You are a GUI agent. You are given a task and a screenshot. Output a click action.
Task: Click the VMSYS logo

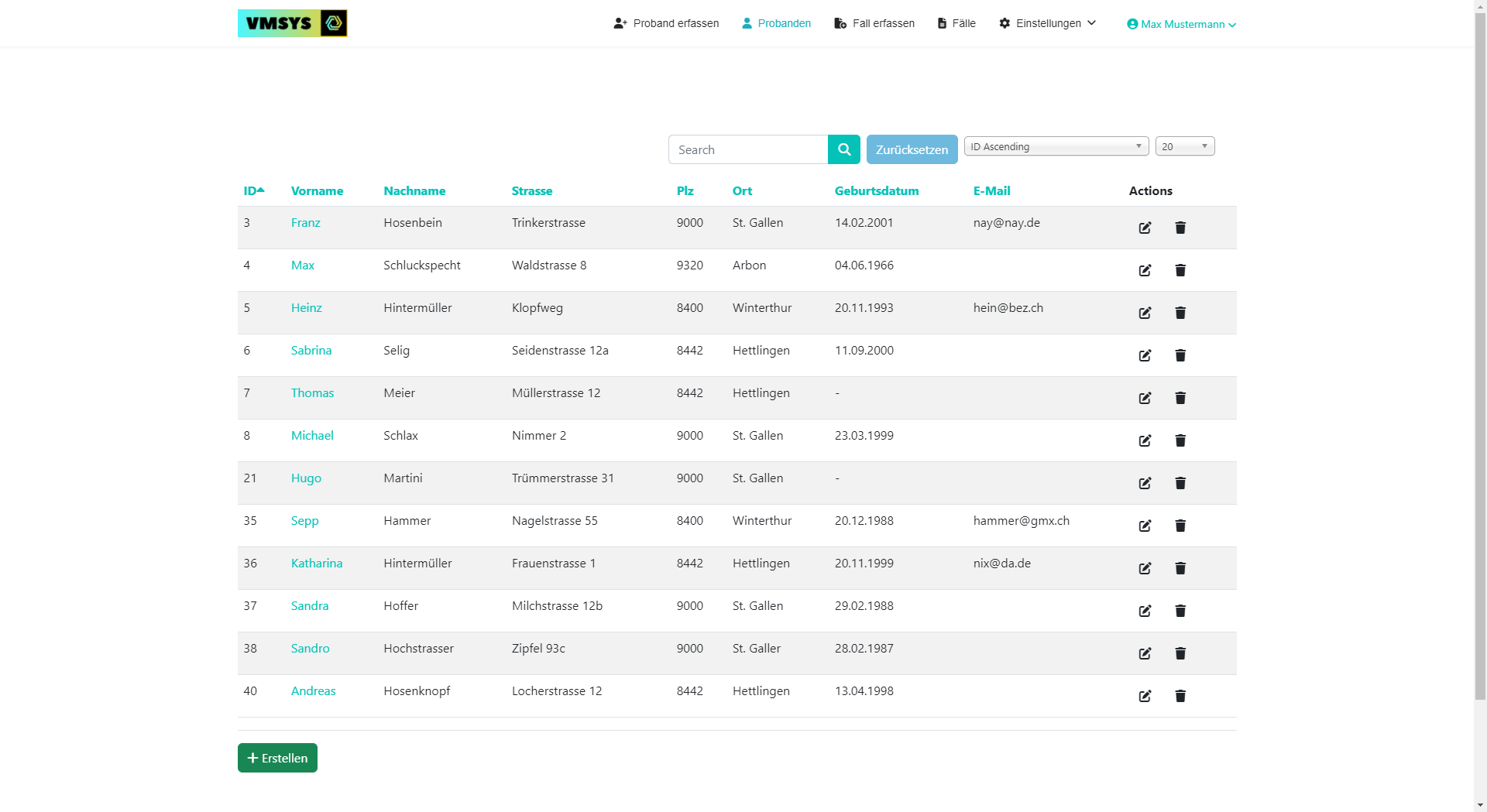coord(292,23)
